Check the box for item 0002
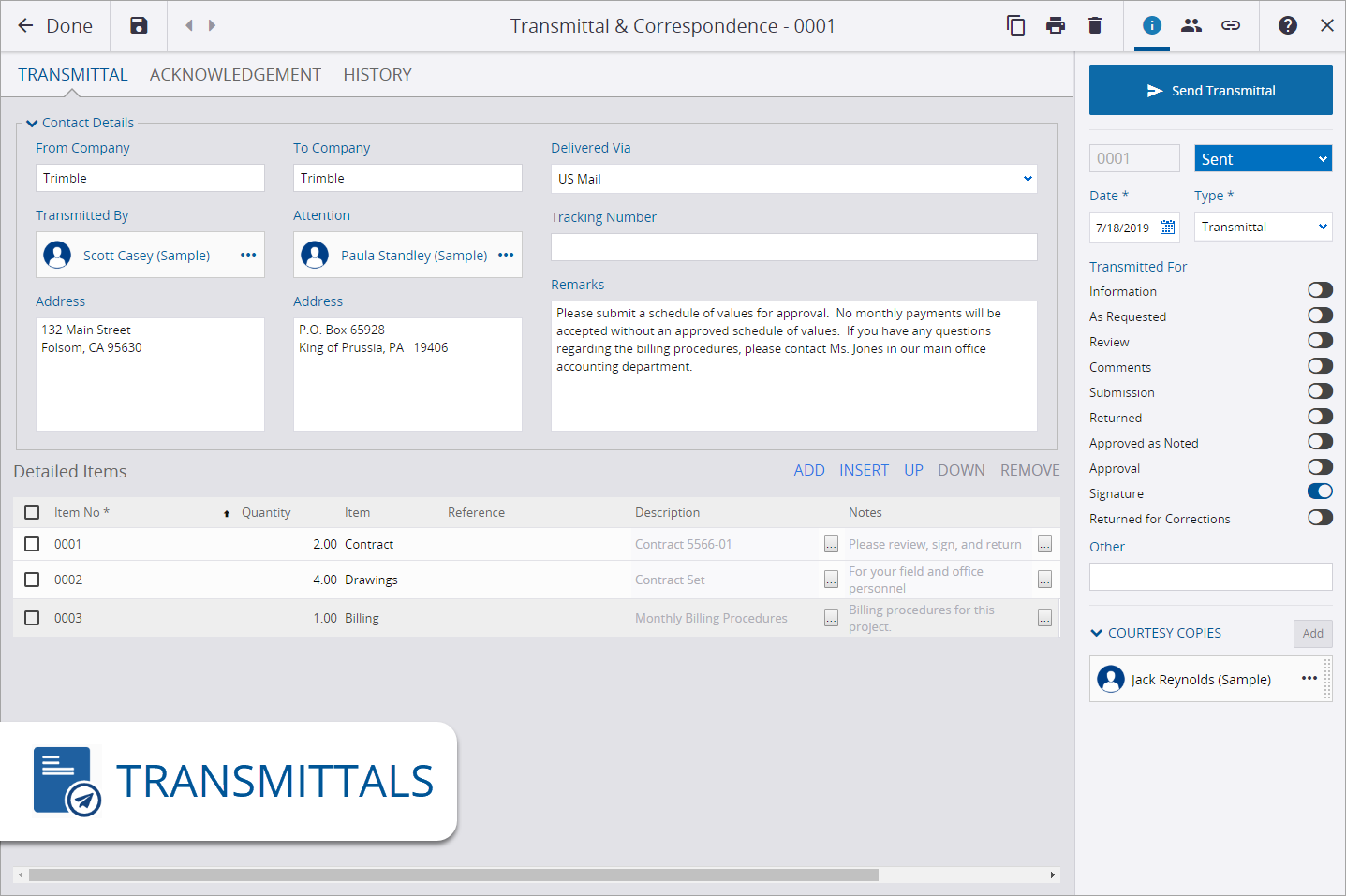 pos(32,580)
